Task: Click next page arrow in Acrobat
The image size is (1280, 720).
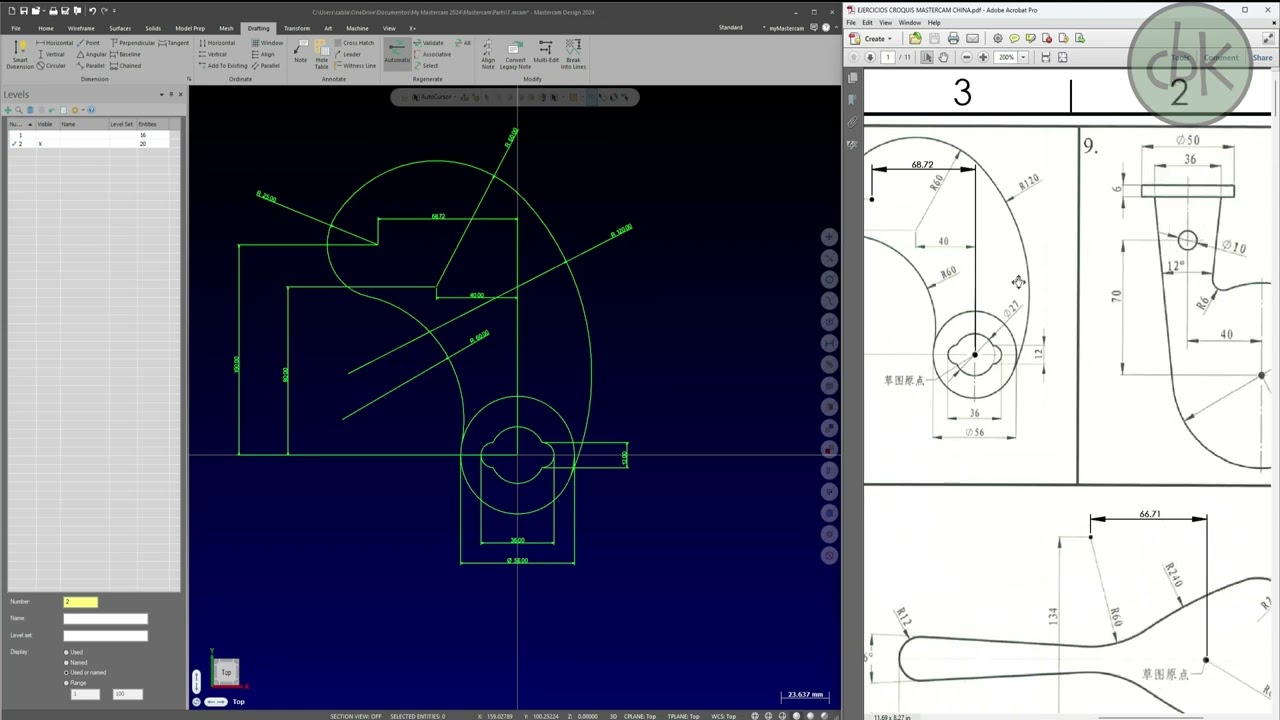Action: 870,57
